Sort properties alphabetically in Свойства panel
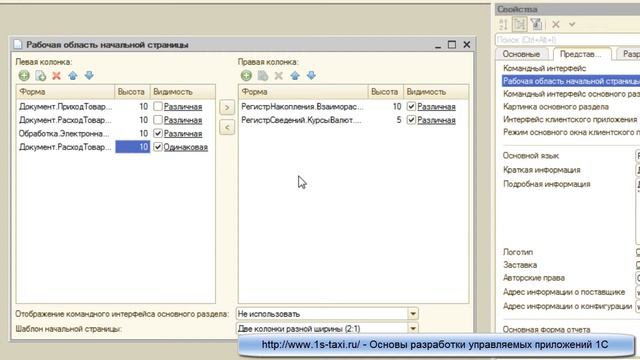This screenshot has width=640, height=360. click(503, 24)
